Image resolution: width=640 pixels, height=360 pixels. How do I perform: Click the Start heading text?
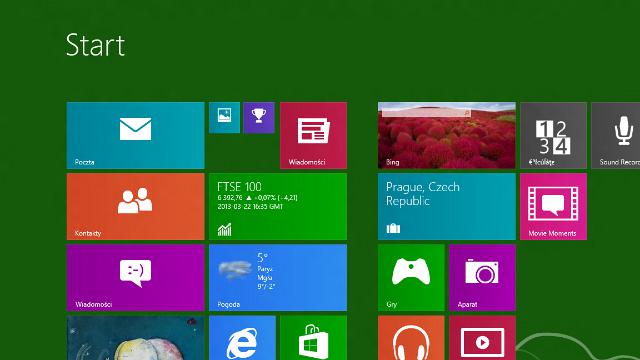[x=95, y=45]
